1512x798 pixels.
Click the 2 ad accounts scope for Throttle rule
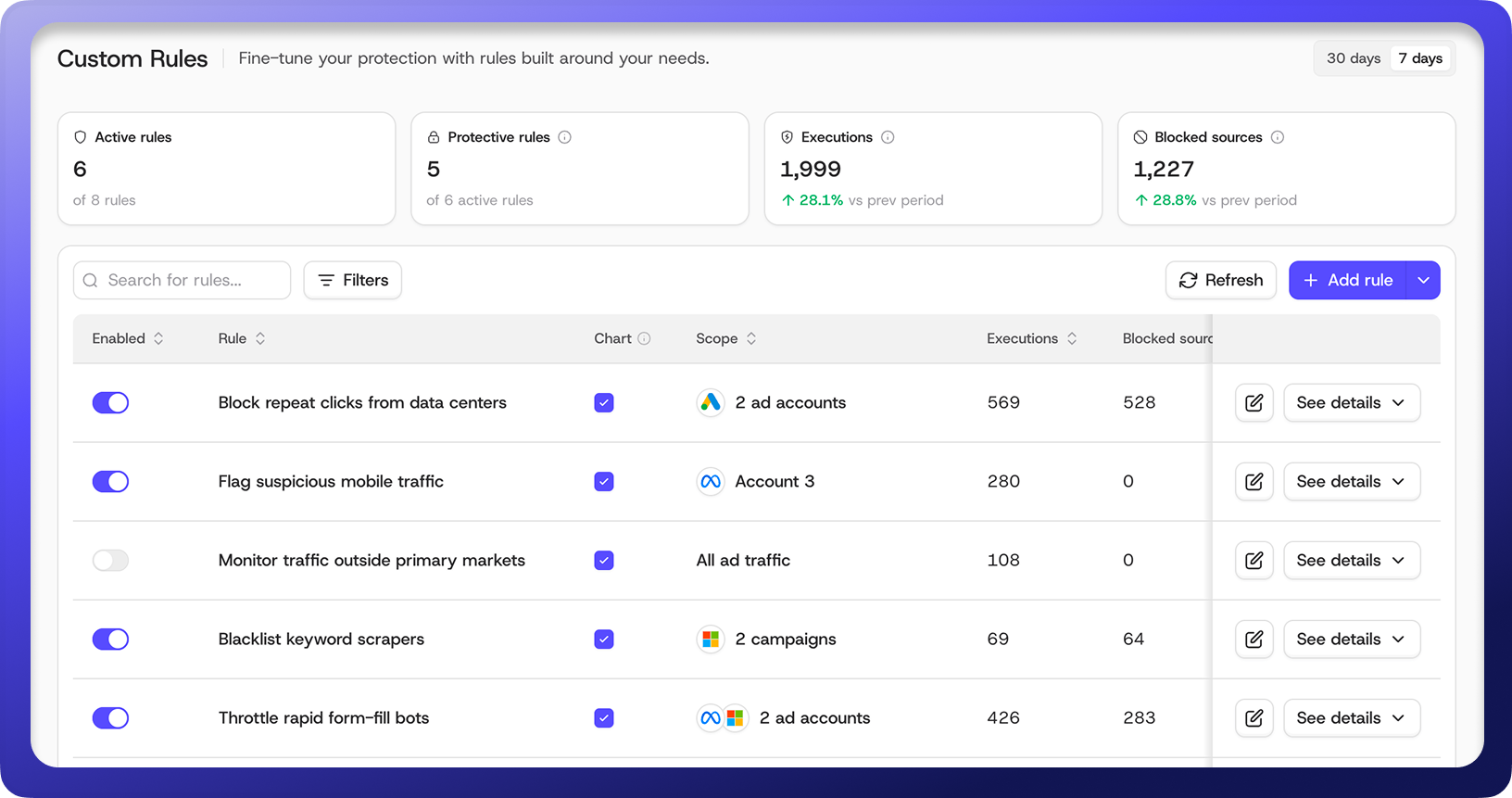[x=814, y=717]
